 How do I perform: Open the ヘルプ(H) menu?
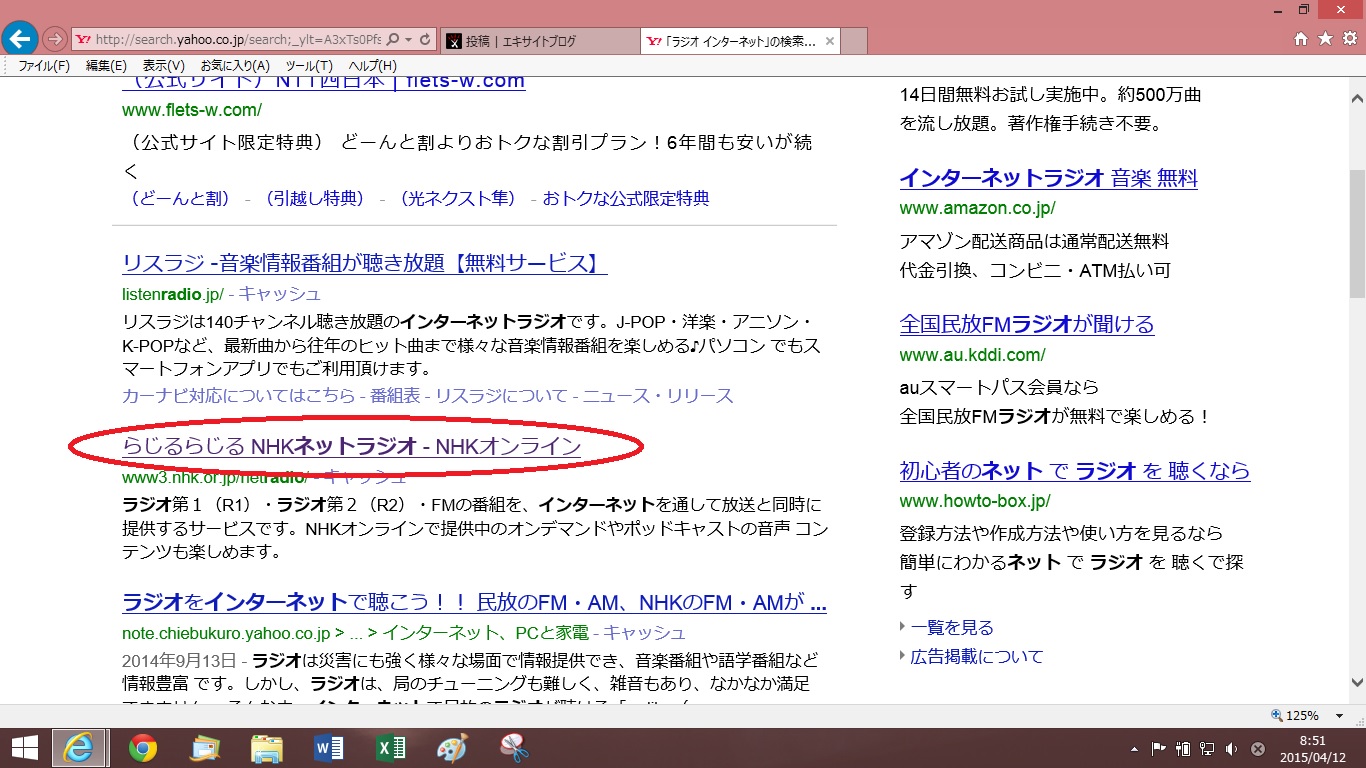(372, 66)
